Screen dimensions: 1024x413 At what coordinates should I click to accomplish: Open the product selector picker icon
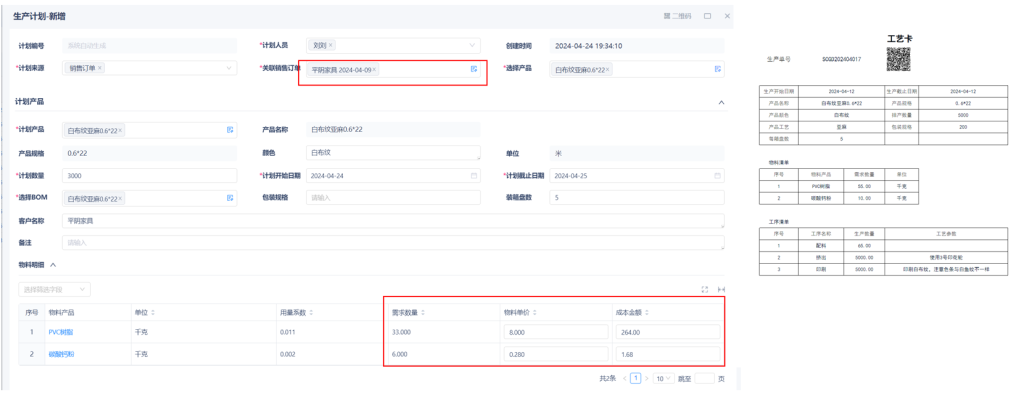coord(718,69)
